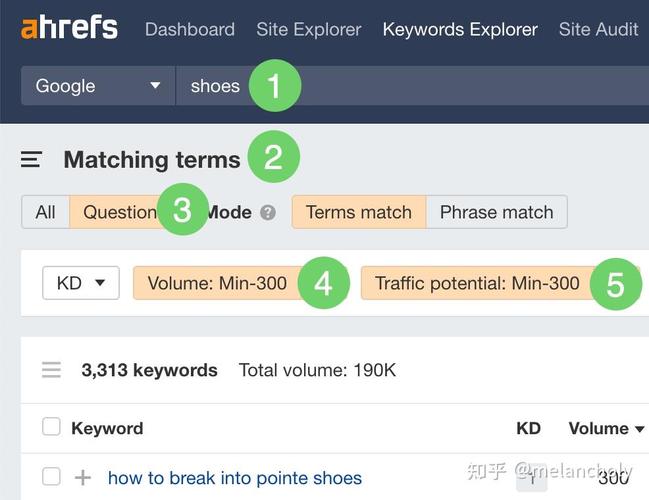Click the list icon beside 3,313 keywords
Image resolution: width=649 pixels, height=500 pixels.
[x=51, y=370]
